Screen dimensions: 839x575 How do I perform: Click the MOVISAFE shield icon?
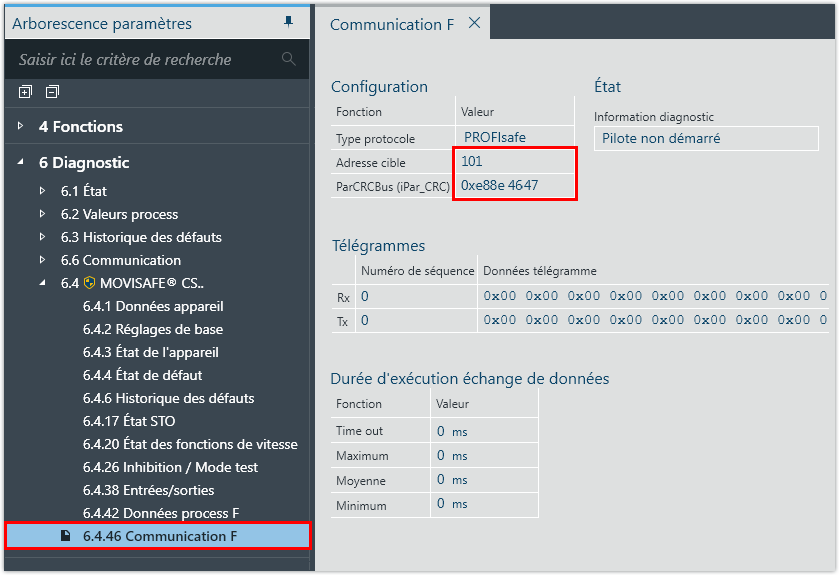(89, 283)
